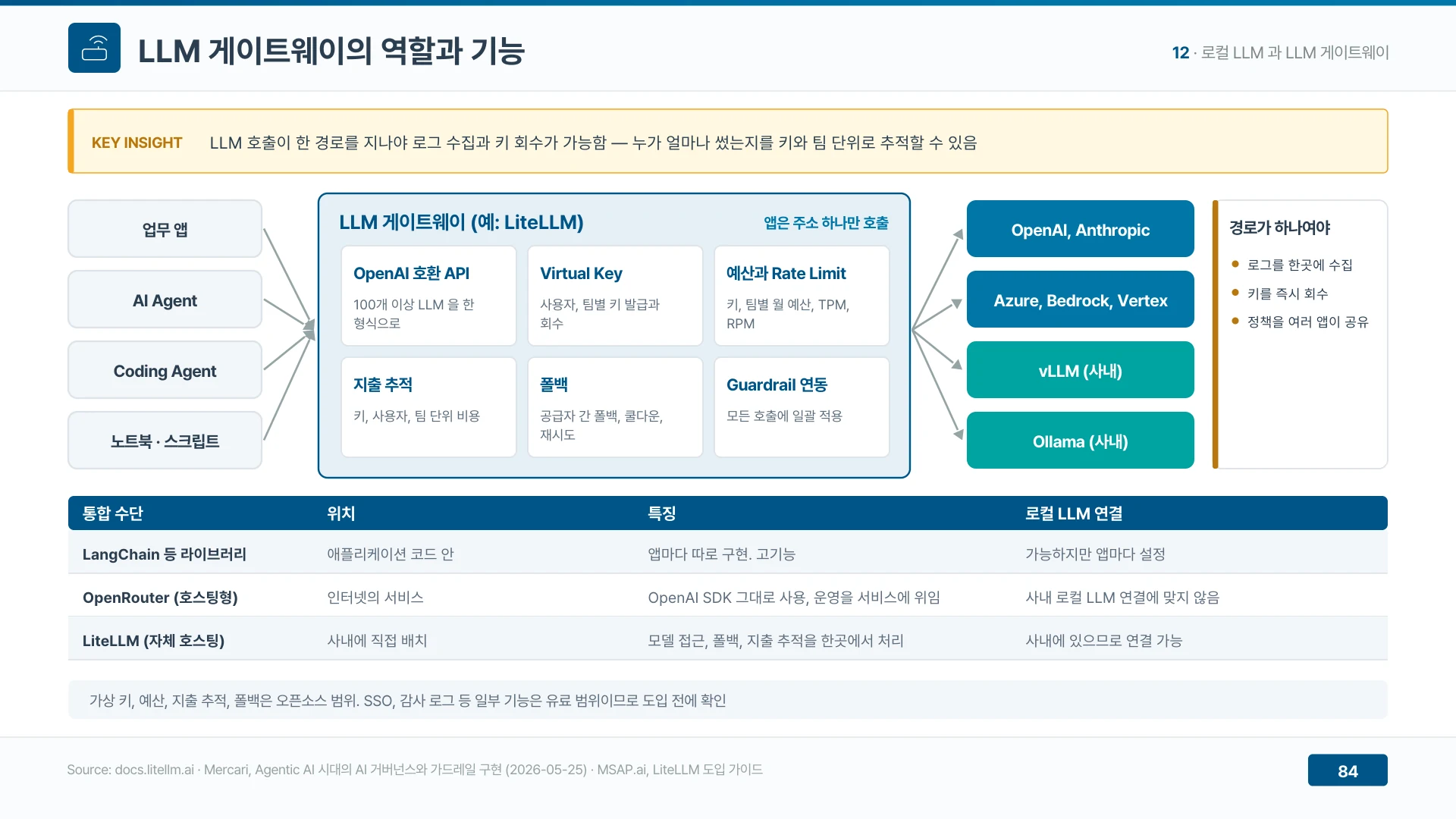Click the 애플리케이션 코드 안 cell
This screenshot has height=819, width=1456.
coord(390,554)
